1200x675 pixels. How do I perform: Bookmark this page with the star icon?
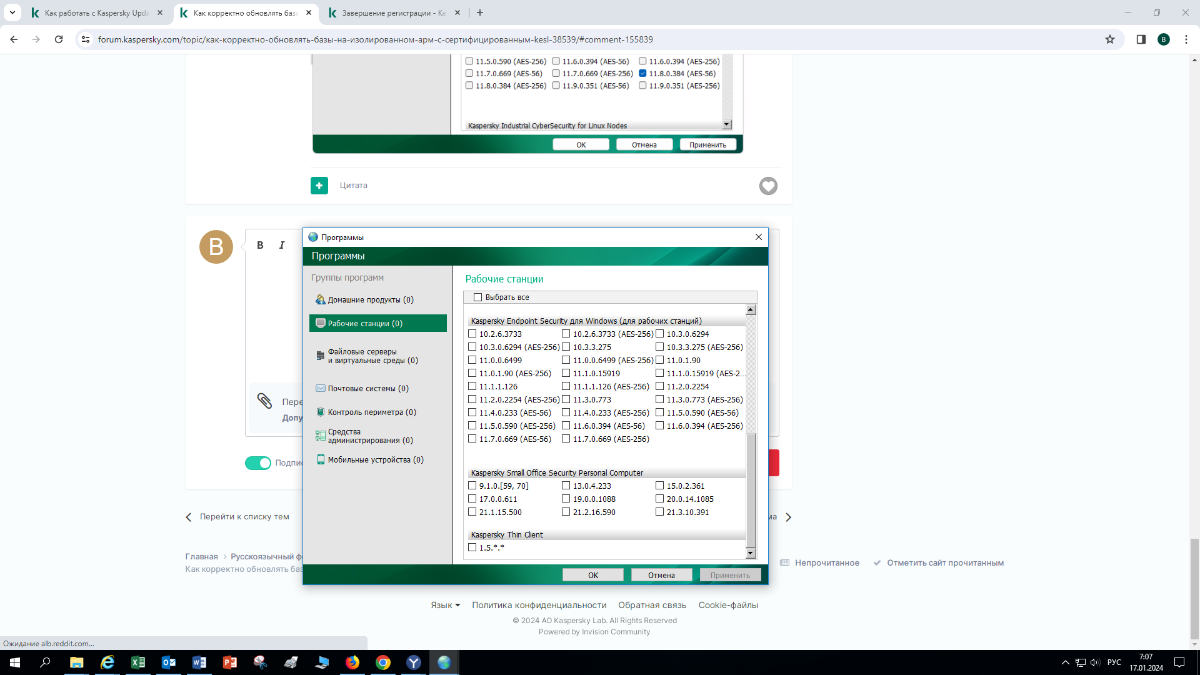(1110, 39)
